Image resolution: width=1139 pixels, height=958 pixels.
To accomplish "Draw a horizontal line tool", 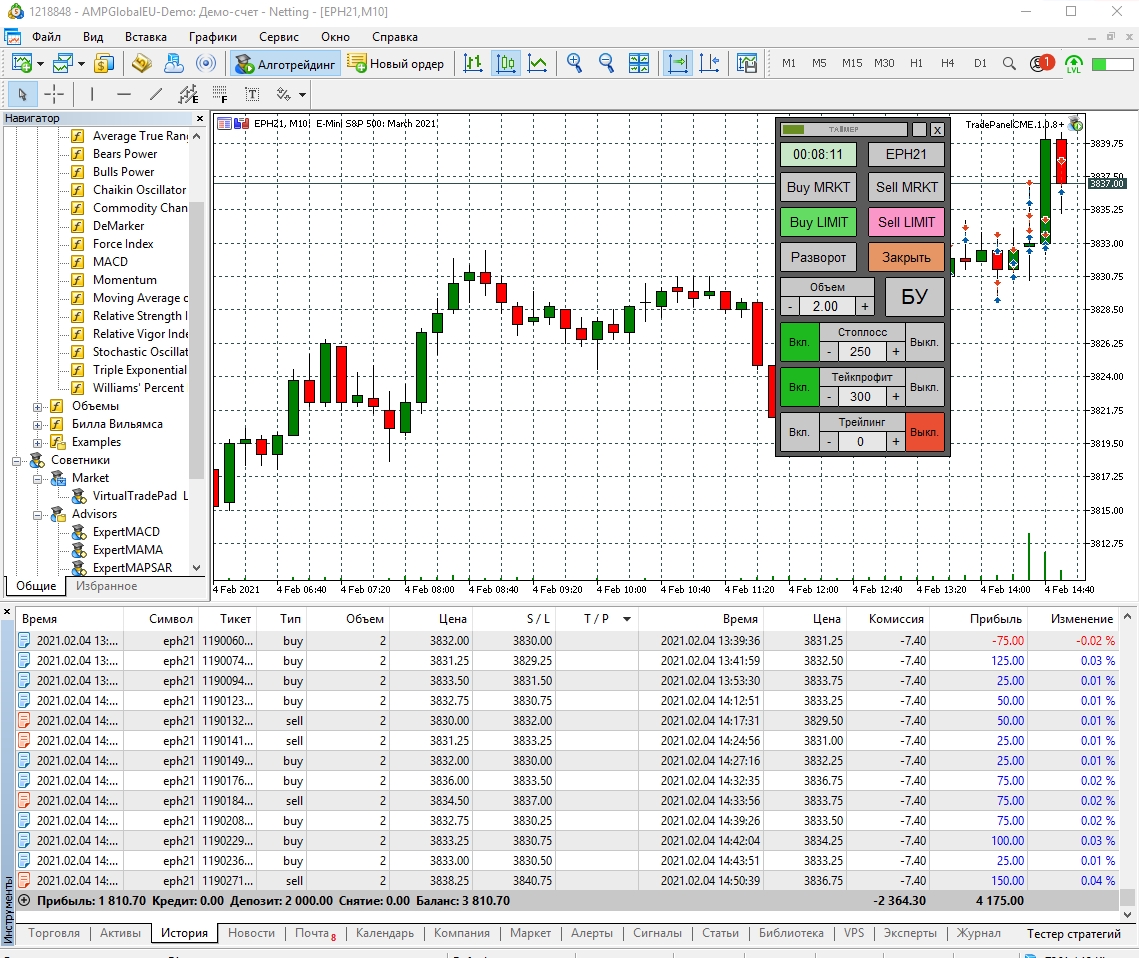I will coord(124,94).
